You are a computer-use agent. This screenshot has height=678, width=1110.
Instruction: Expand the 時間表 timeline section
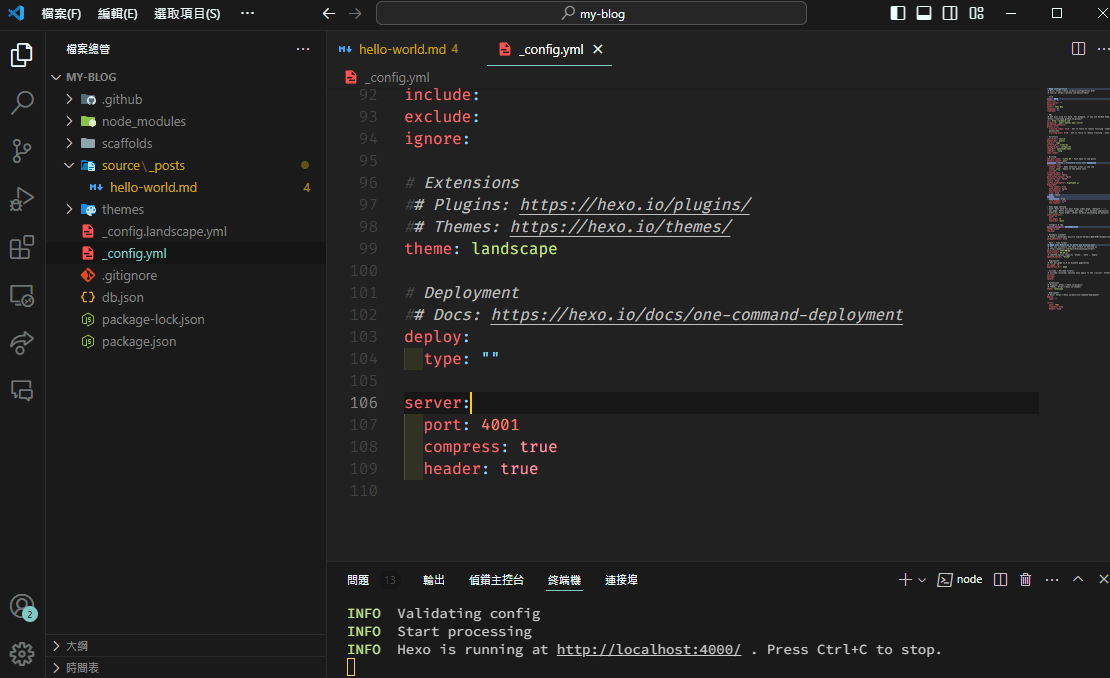point(186,667)
